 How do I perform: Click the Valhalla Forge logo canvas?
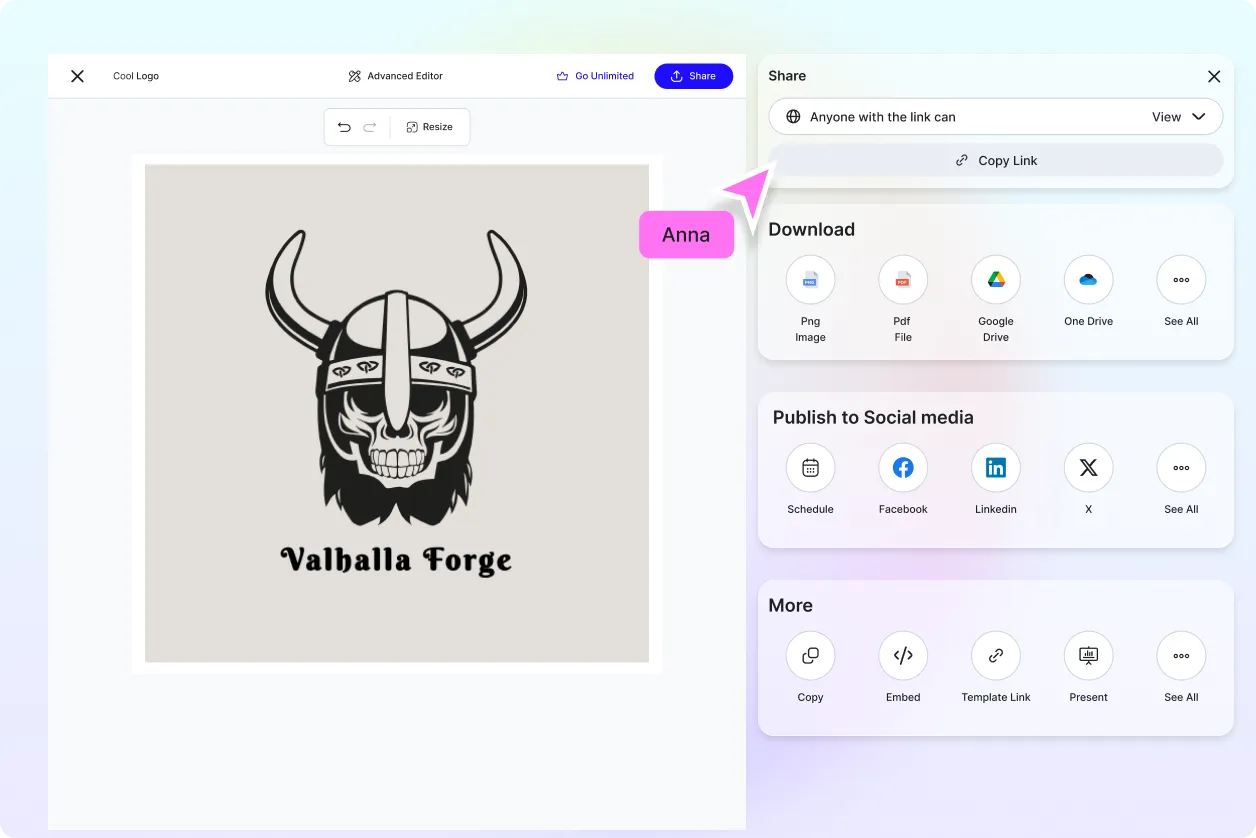click(x=397, y=413)
